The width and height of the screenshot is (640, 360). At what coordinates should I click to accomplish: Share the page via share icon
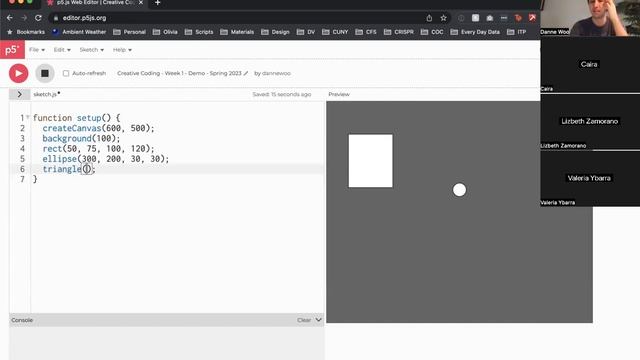pos(429,18)
